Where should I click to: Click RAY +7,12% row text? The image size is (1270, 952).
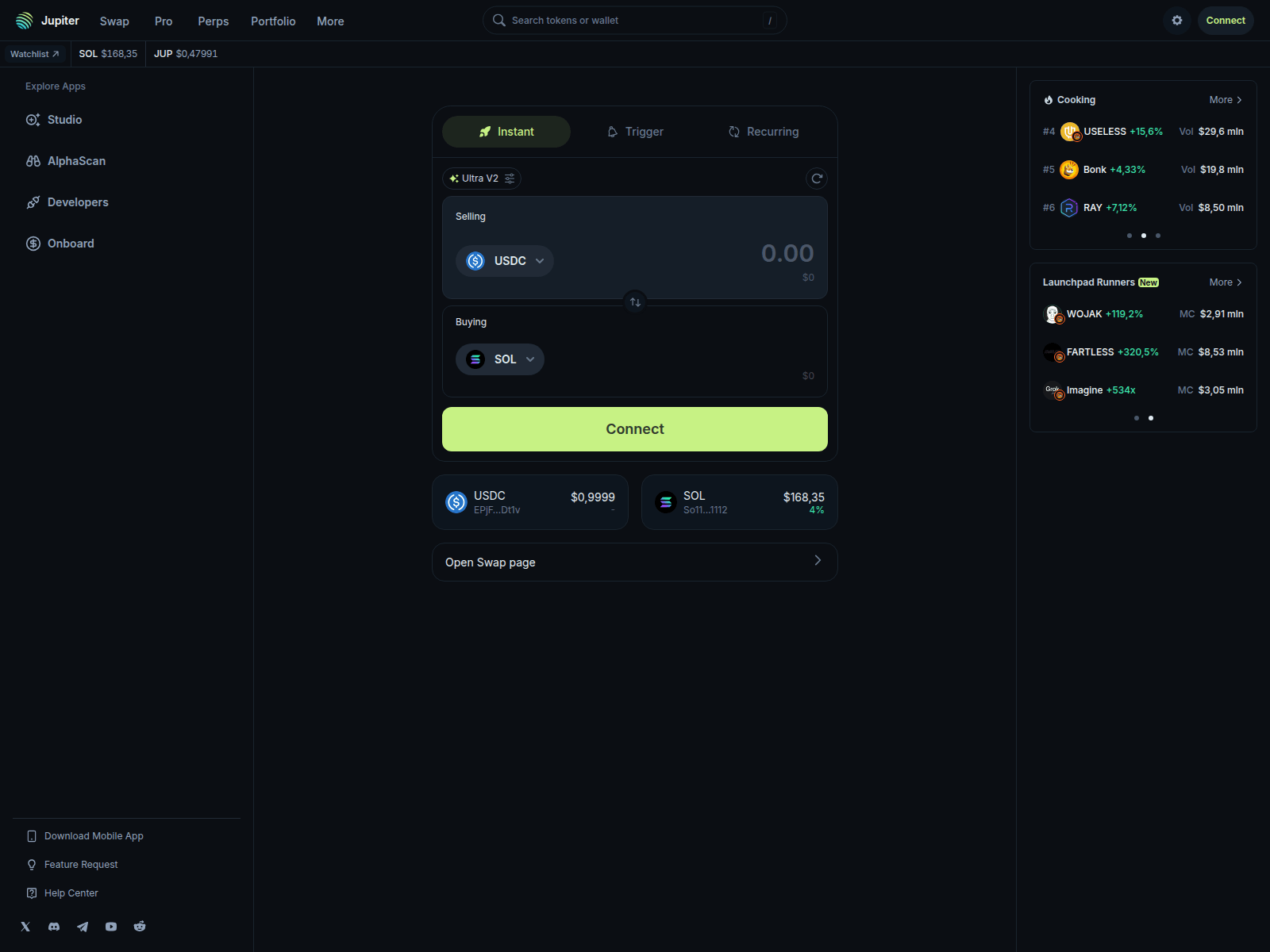(1110, 208)
